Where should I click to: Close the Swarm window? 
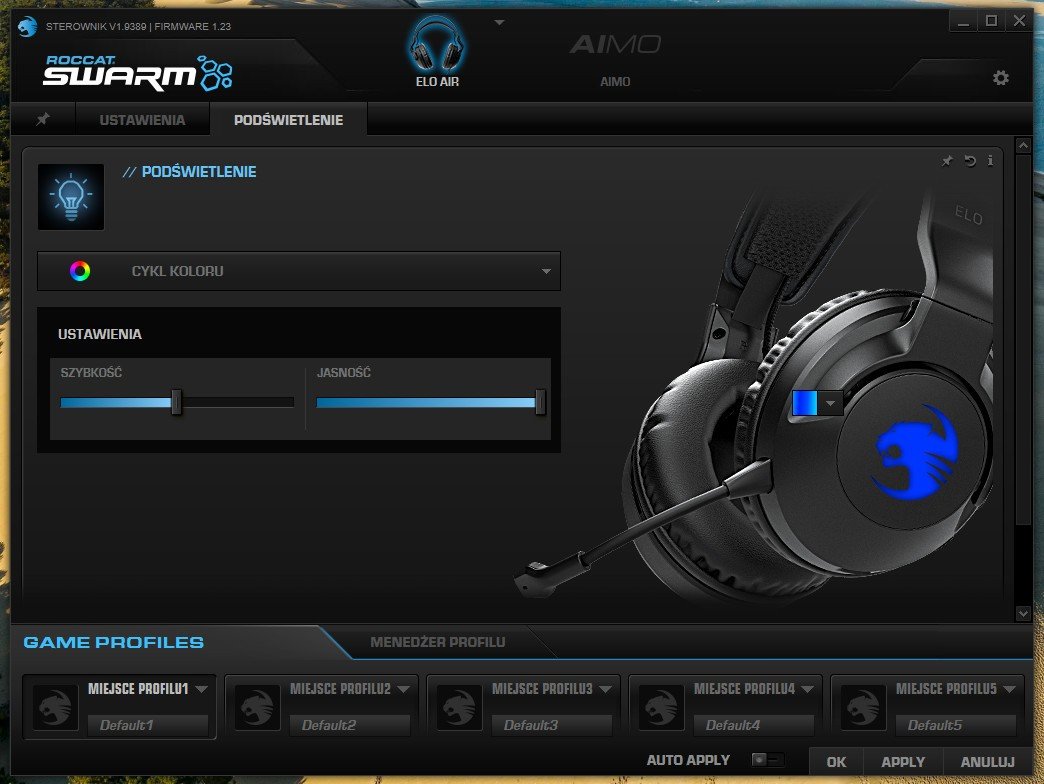coord(1019,21)
